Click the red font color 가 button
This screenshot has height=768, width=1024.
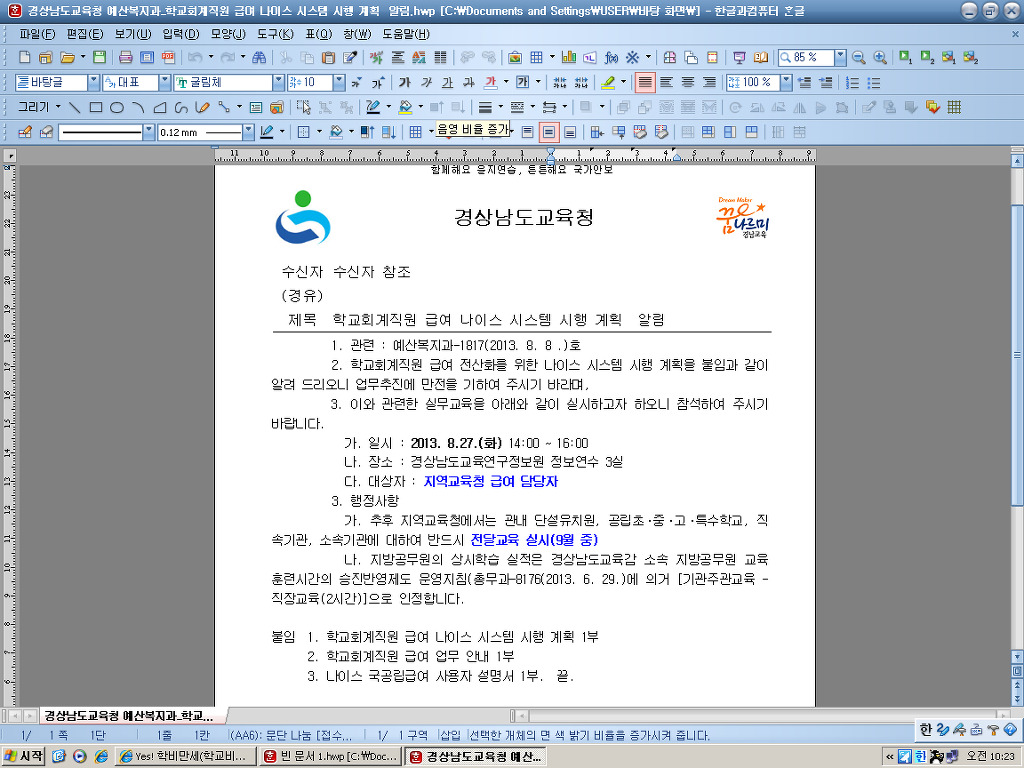tap(490, 82)
